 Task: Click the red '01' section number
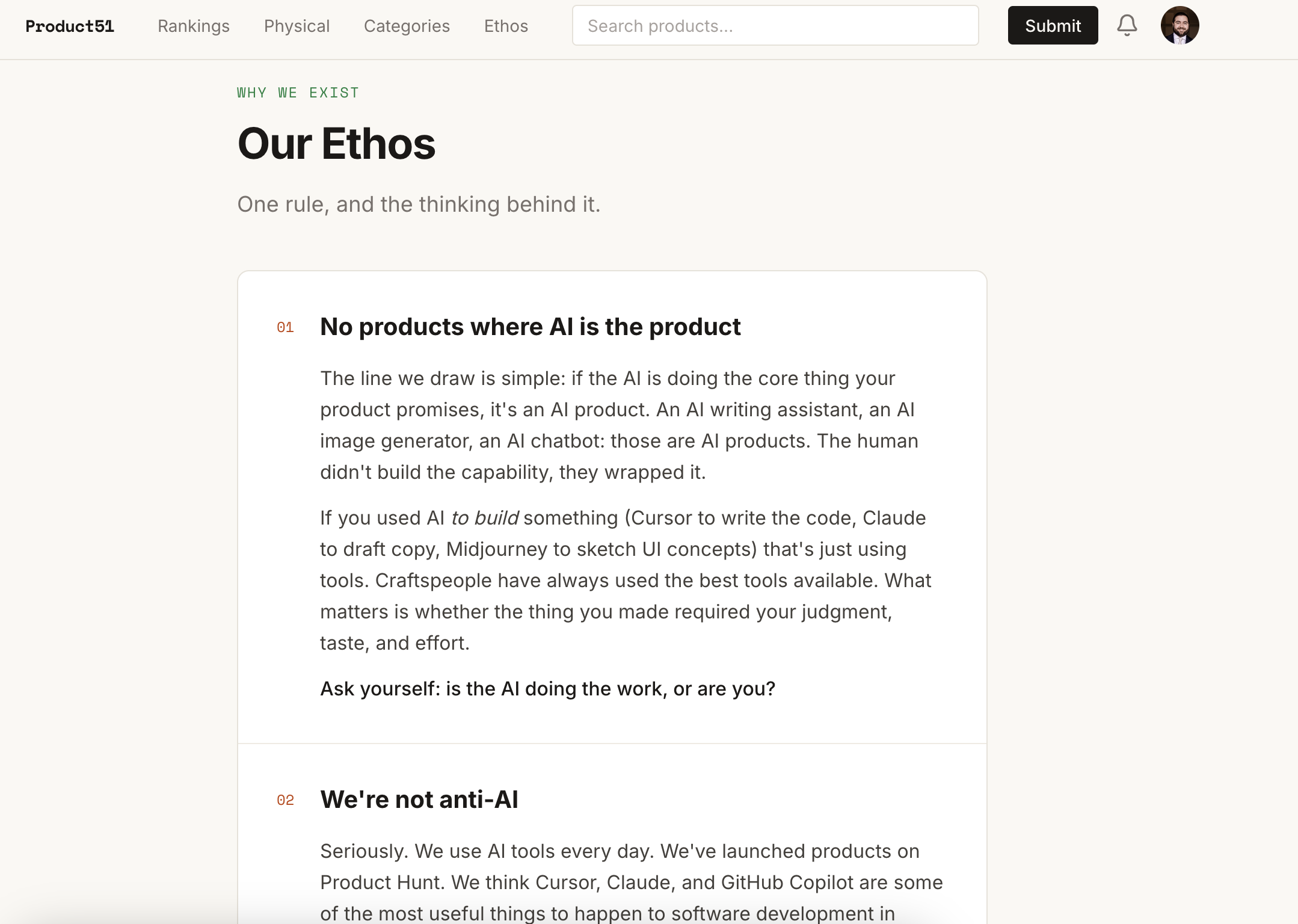click(285, 327)
